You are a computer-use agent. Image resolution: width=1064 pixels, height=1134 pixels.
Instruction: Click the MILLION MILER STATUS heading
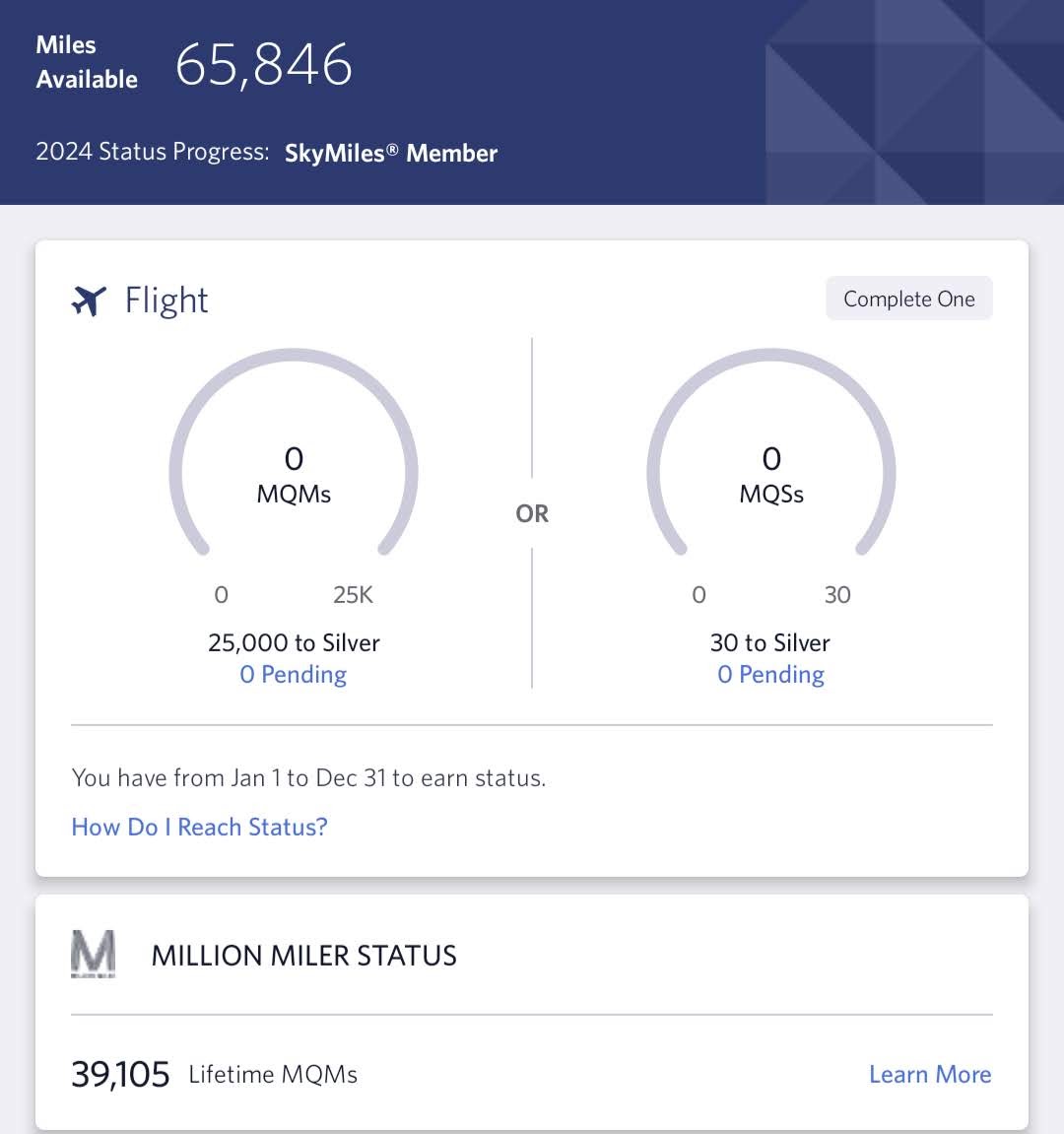pos(303,956)
